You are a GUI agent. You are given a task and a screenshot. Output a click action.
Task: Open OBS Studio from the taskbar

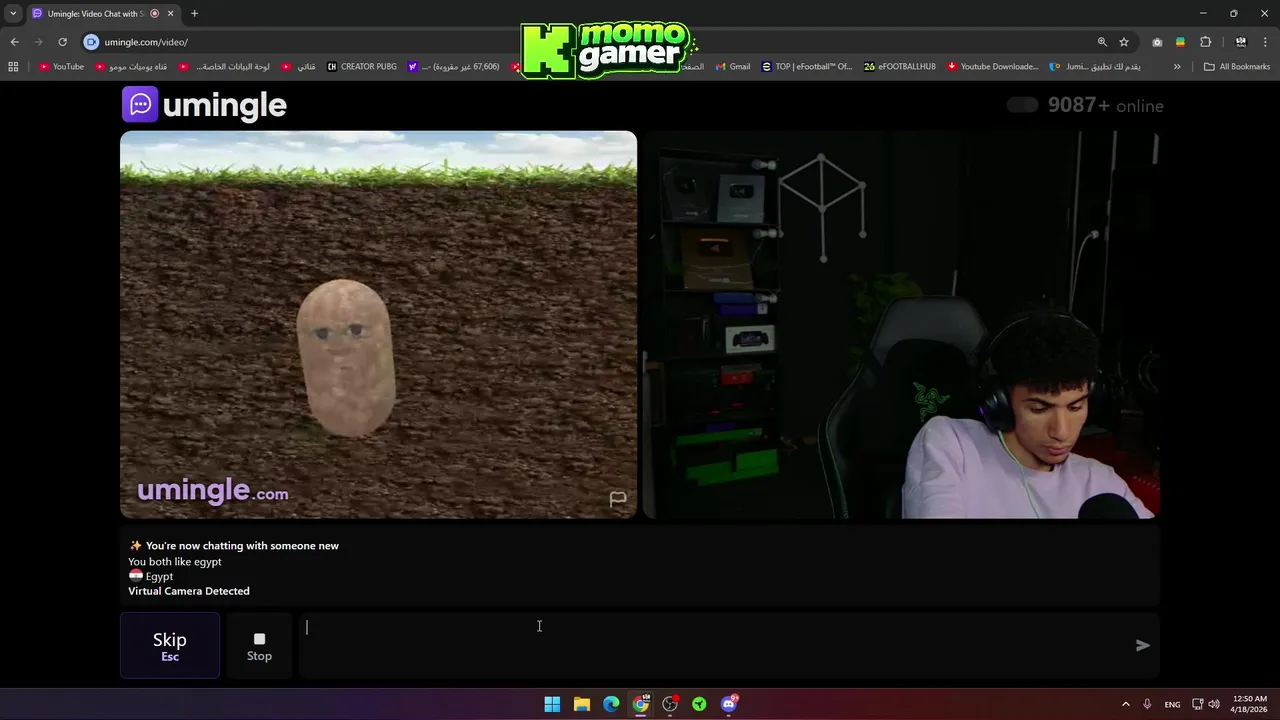point(670,704)
